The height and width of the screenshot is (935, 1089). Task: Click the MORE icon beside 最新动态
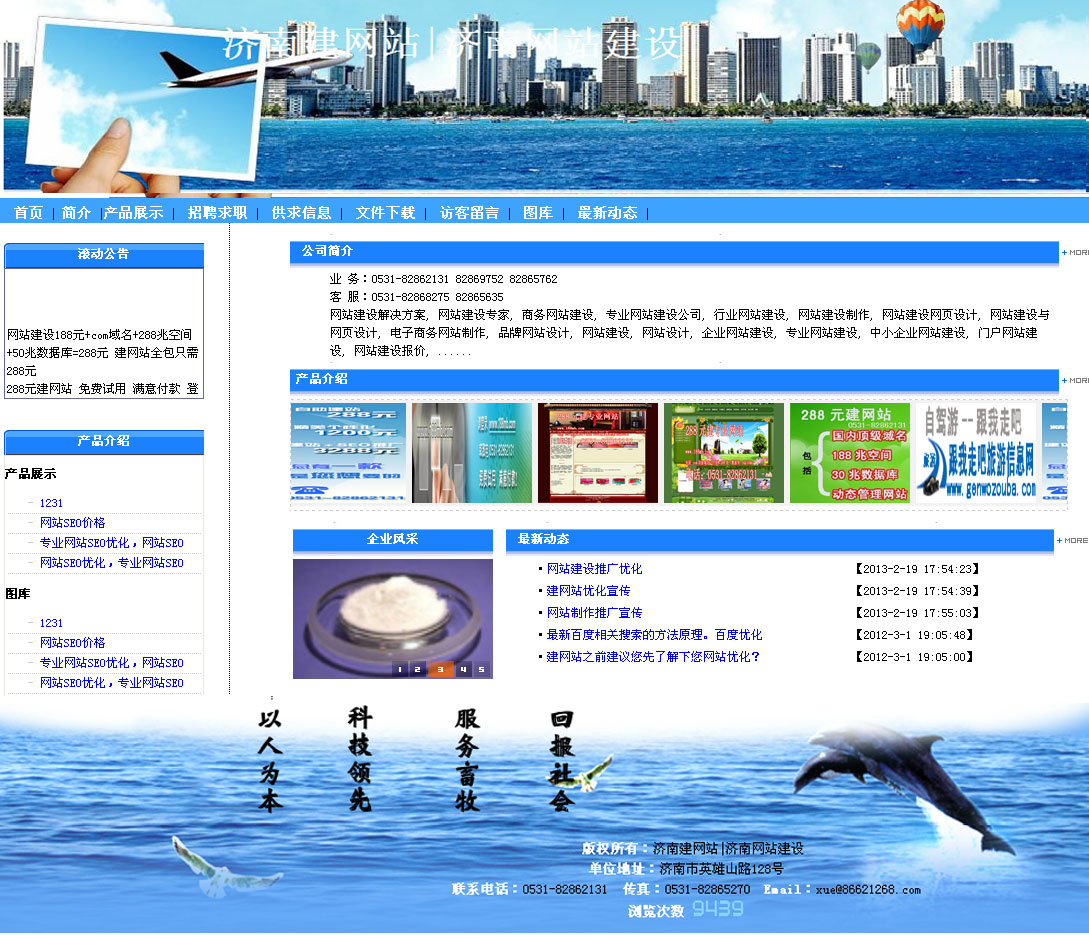pos(1073,541)
